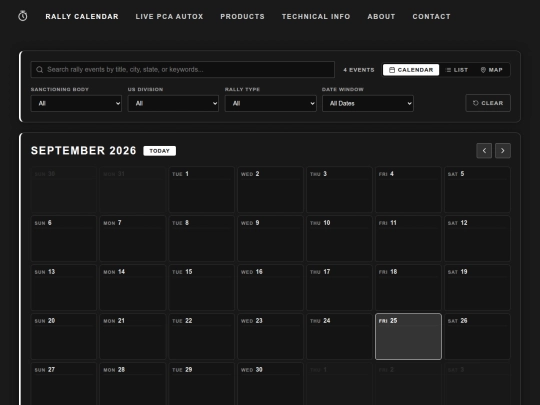Select Sunday September 27 cell

tap(64, 384)
